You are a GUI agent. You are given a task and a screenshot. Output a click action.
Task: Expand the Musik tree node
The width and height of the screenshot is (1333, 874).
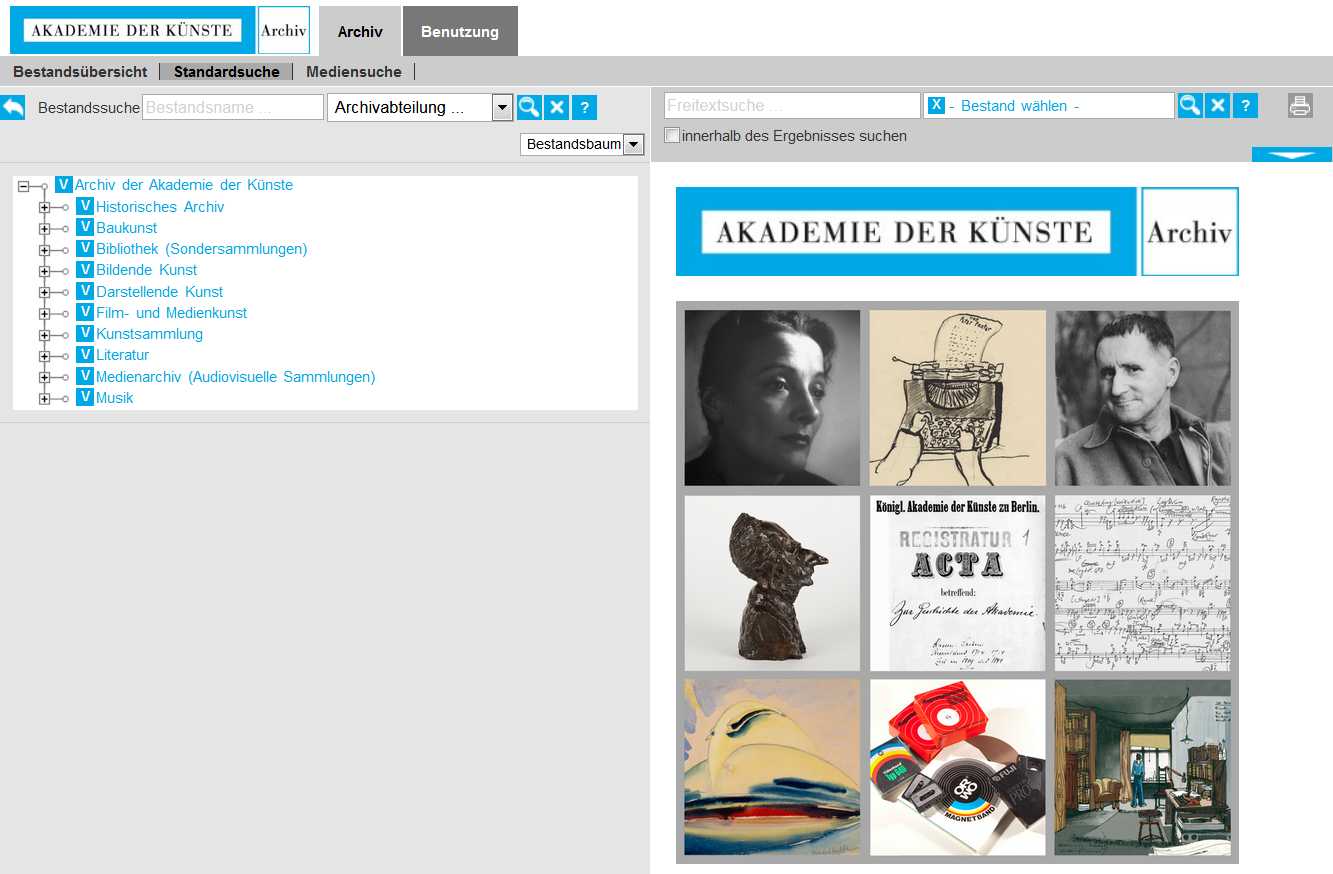44,399
